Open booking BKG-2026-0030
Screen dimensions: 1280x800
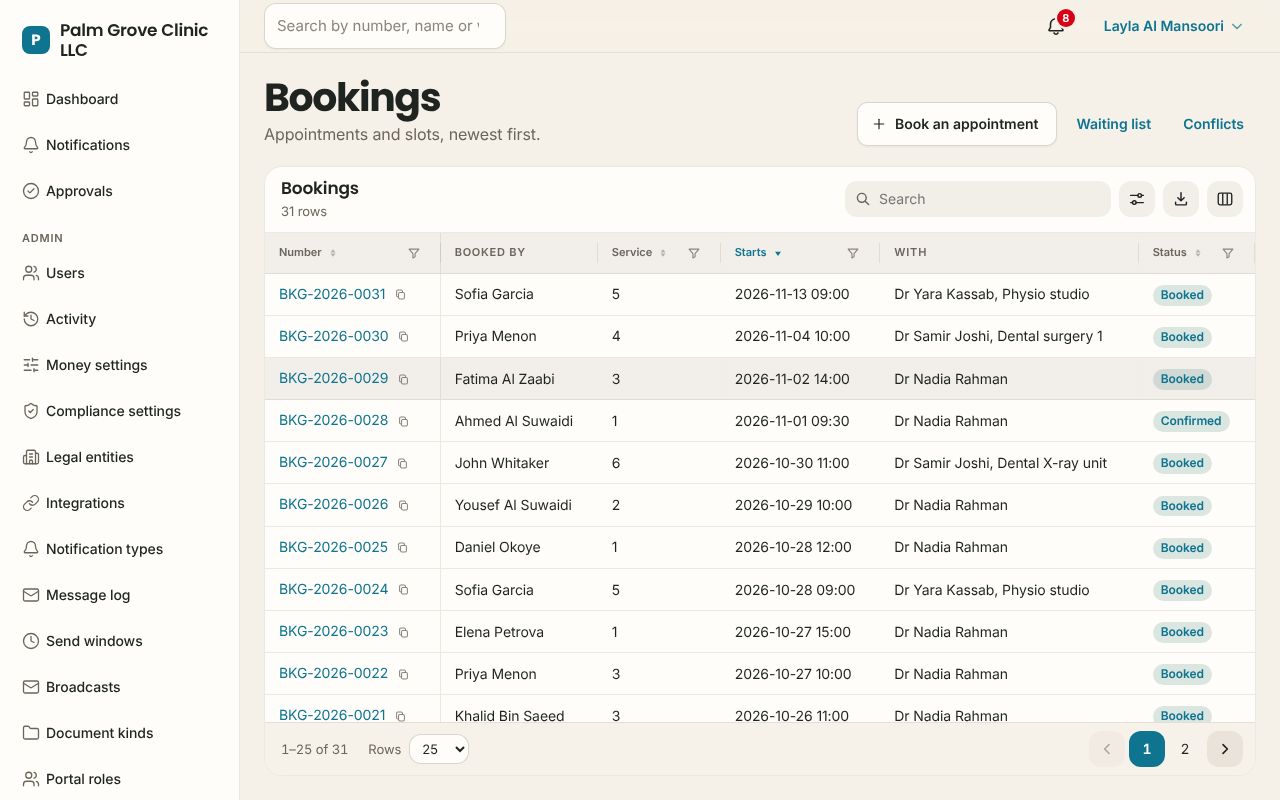pos(333,336)
